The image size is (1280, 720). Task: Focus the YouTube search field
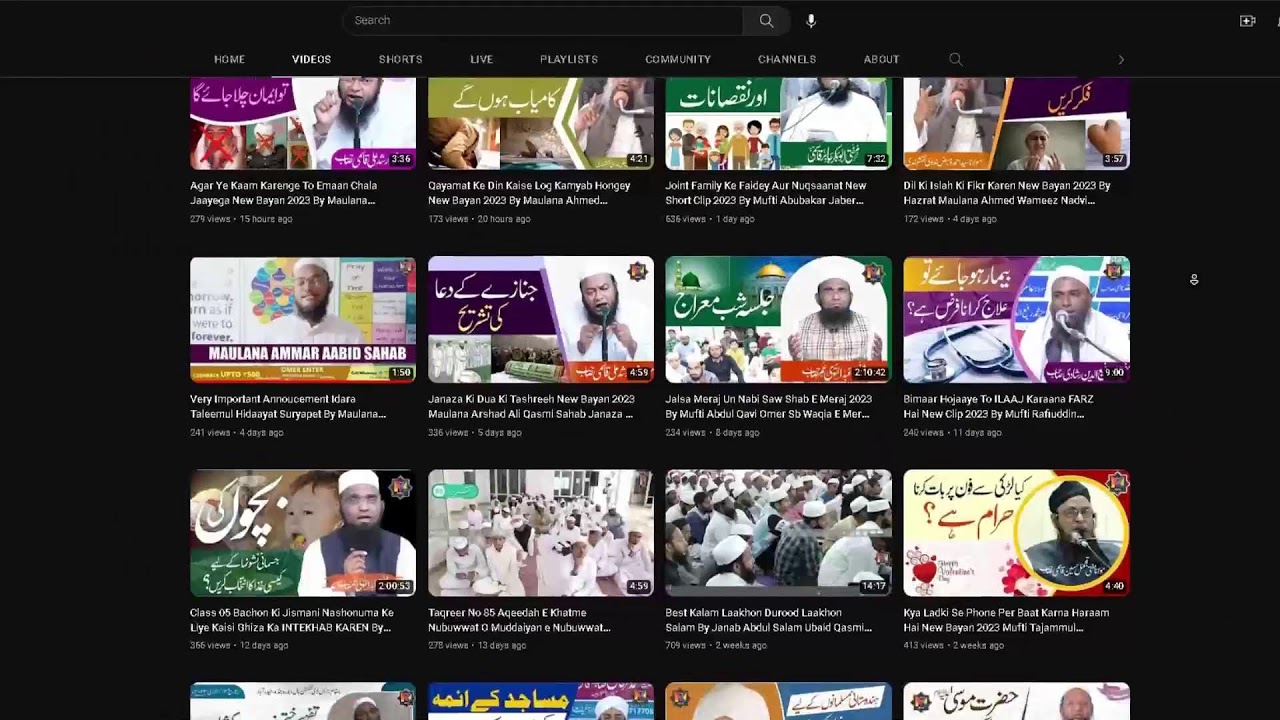coord(543,20)
